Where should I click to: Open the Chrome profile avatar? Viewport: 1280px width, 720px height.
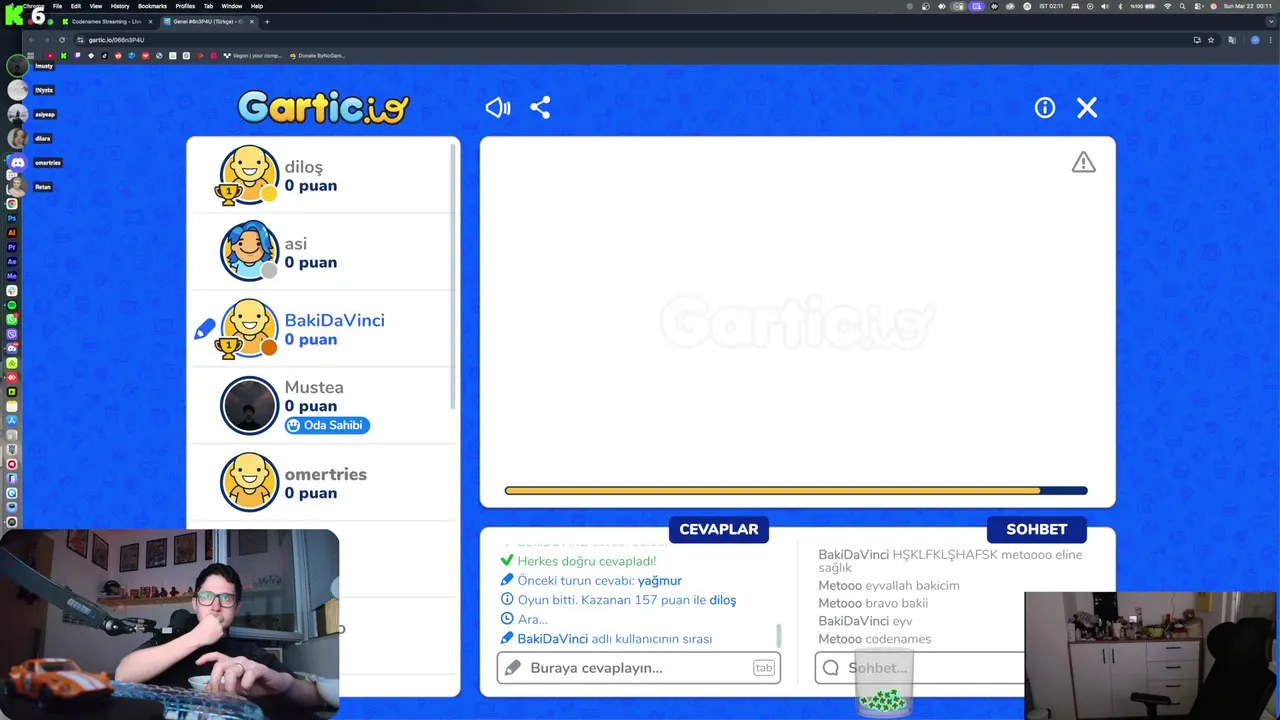click(x=1255, y=40)
